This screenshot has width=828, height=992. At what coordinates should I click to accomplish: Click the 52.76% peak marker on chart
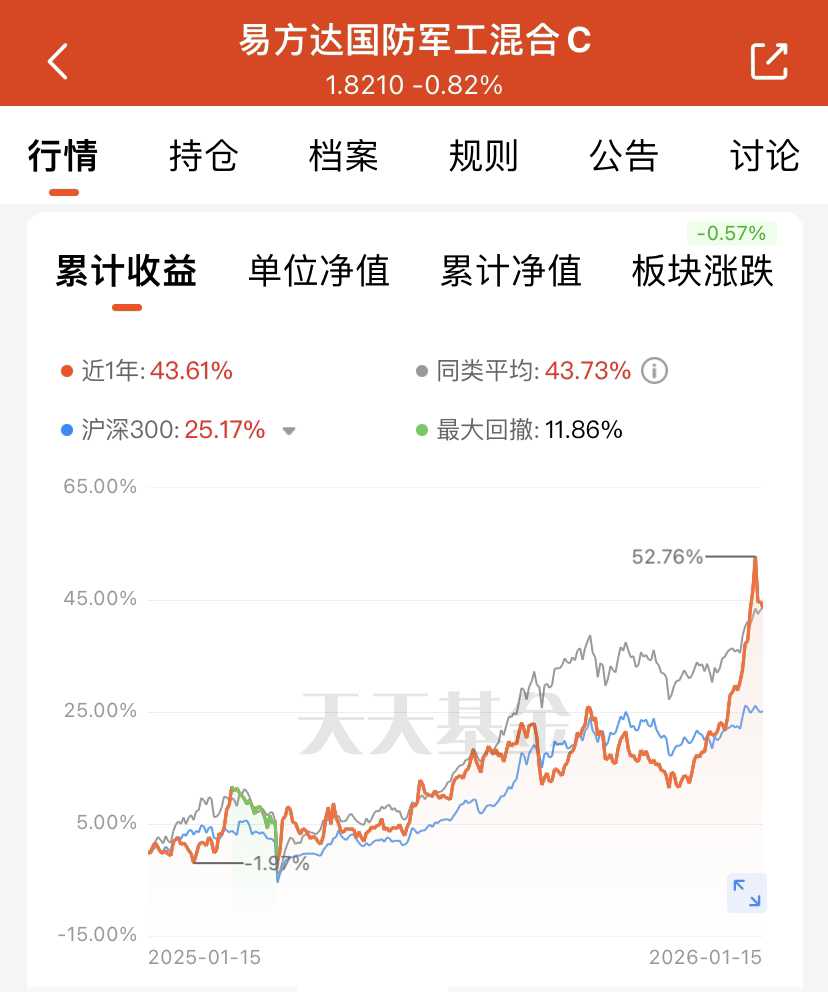(667, 557)
